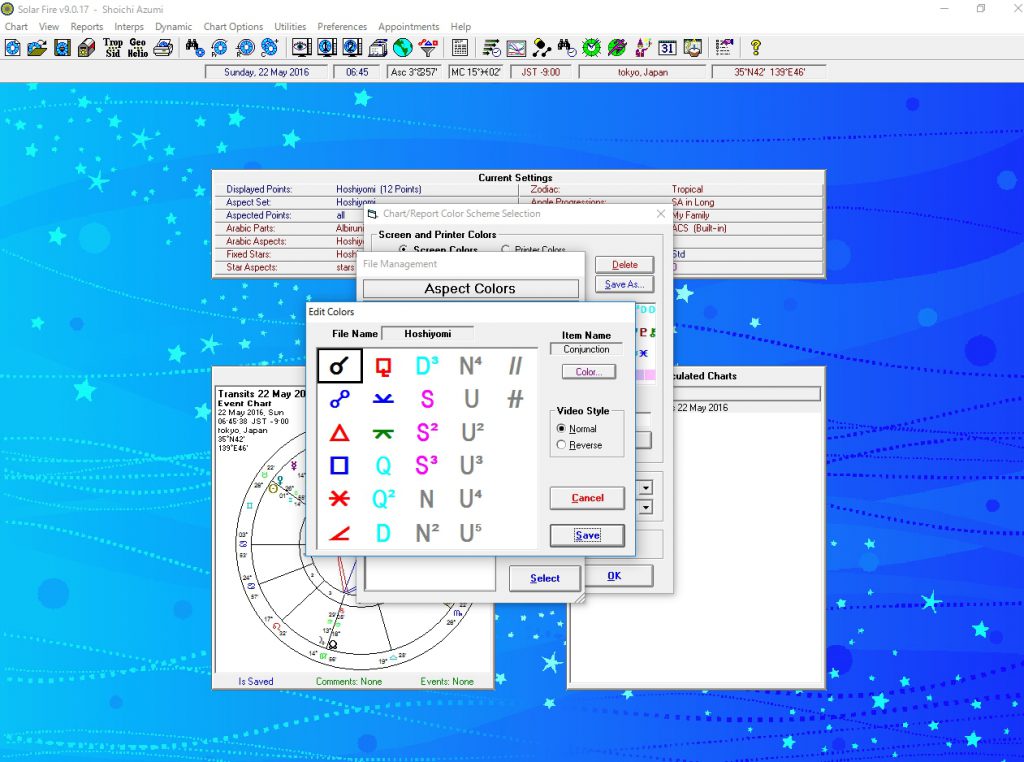Screen dimensions: 1024x762
Task: Select the red Sextile asterisk glyph
Action: [x=339, y=499]
